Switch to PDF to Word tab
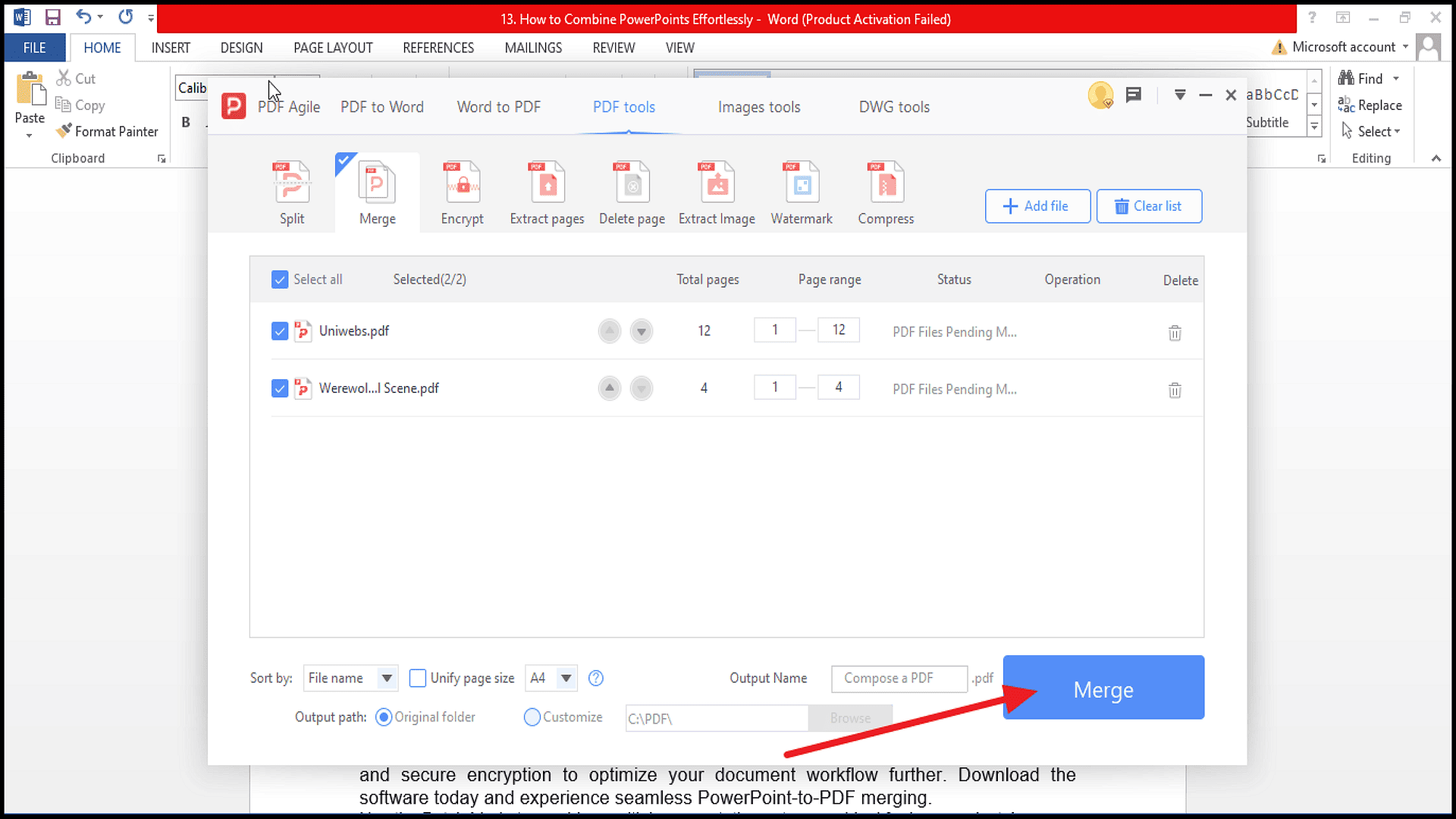This screenshot has height=819, width=1456. pyautogui.click(x=382, y=107)
